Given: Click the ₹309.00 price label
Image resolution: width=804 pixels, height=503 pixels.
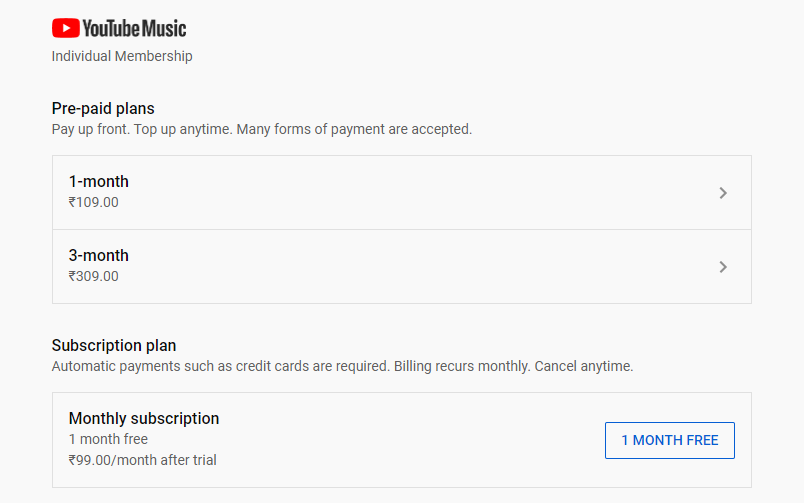Looking at the screenshot, I should pyautogui.click(x=94, y=276).
